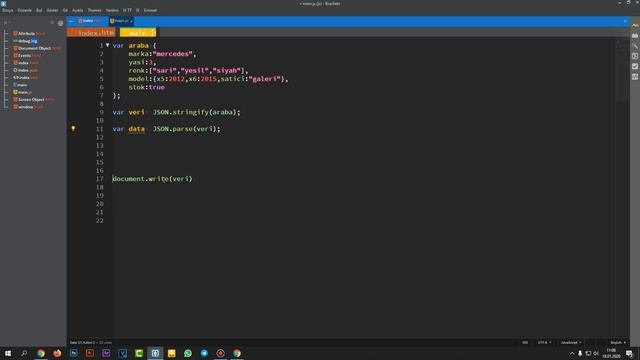The image size is (640, 360).
Task: Open index.html file in sidebar
Action: 26,63
